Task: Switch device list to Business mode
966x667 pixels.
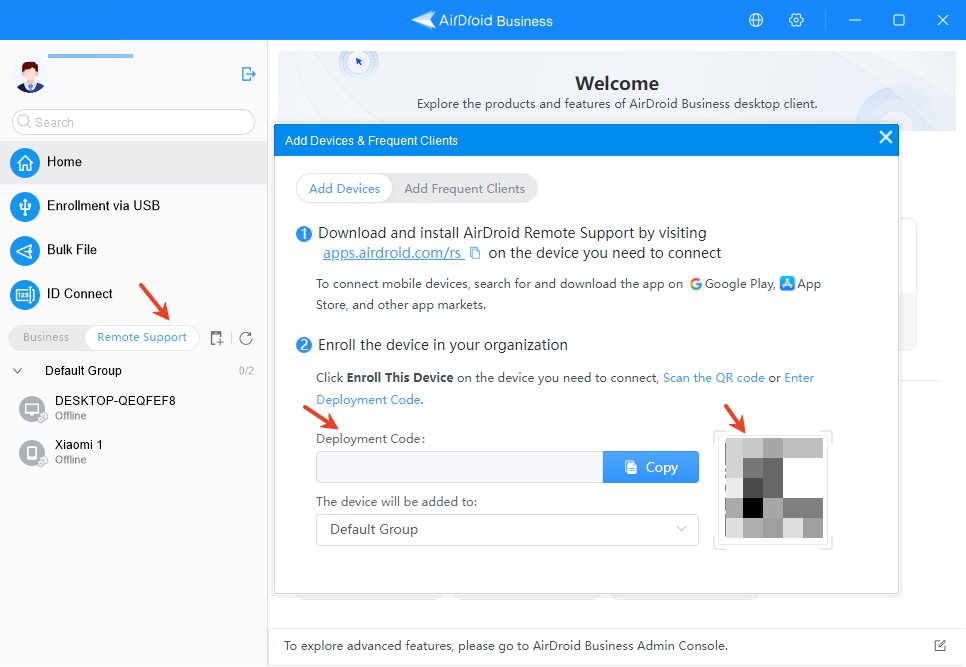Action: coord(45,338)
